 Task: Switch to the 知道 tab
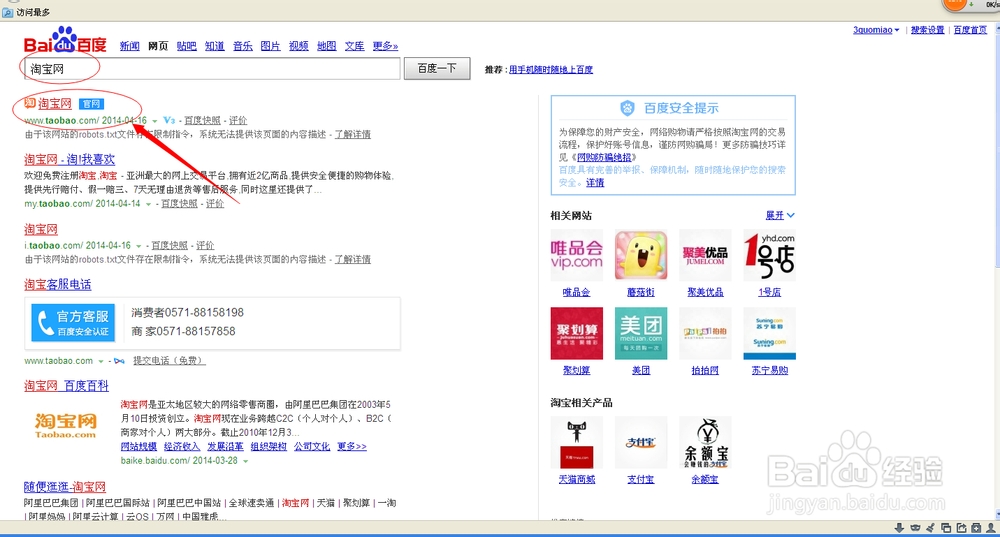point(214,46)
